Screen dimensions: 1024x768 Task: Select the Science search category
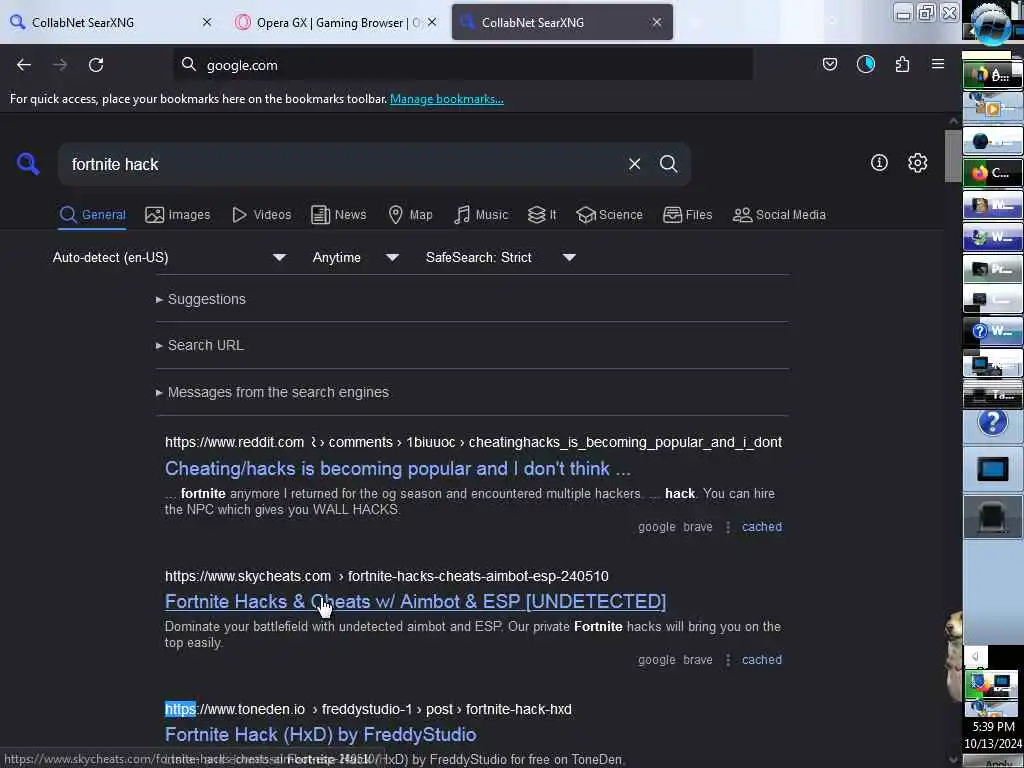610,215
